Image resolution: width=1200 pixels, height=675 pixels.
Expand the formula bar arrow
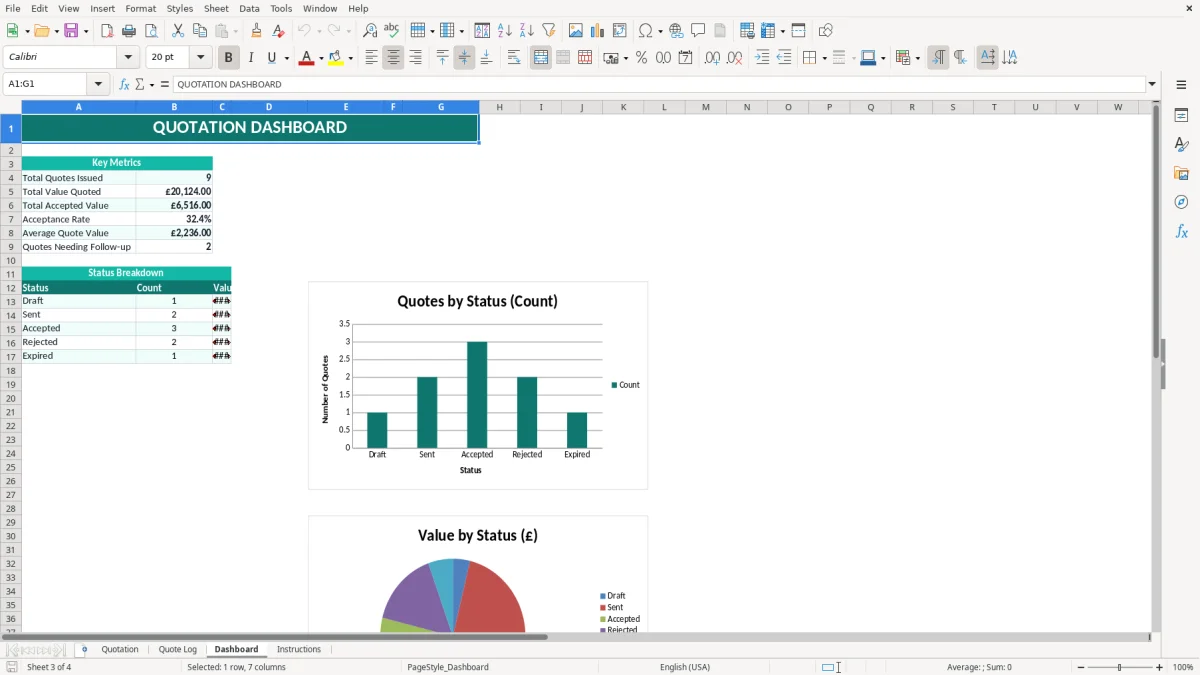[x=1152, y=84]
